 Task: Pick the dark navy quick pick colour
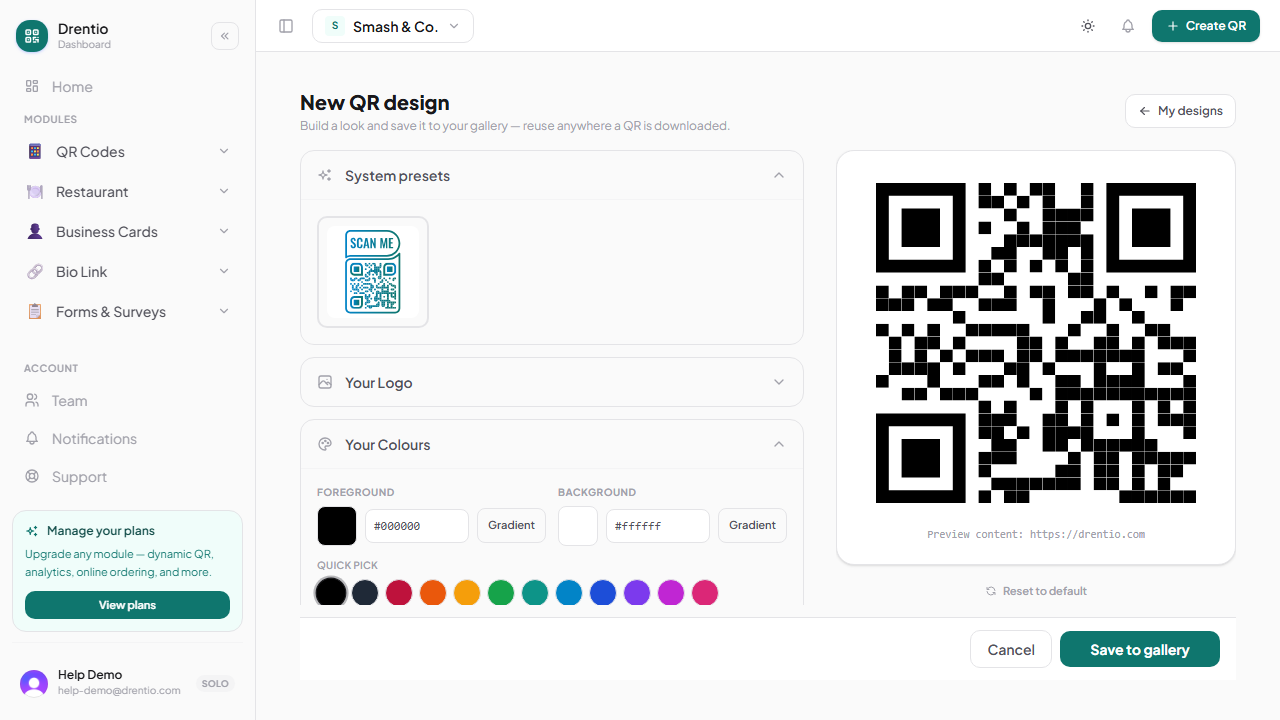[x=365, y=593]
